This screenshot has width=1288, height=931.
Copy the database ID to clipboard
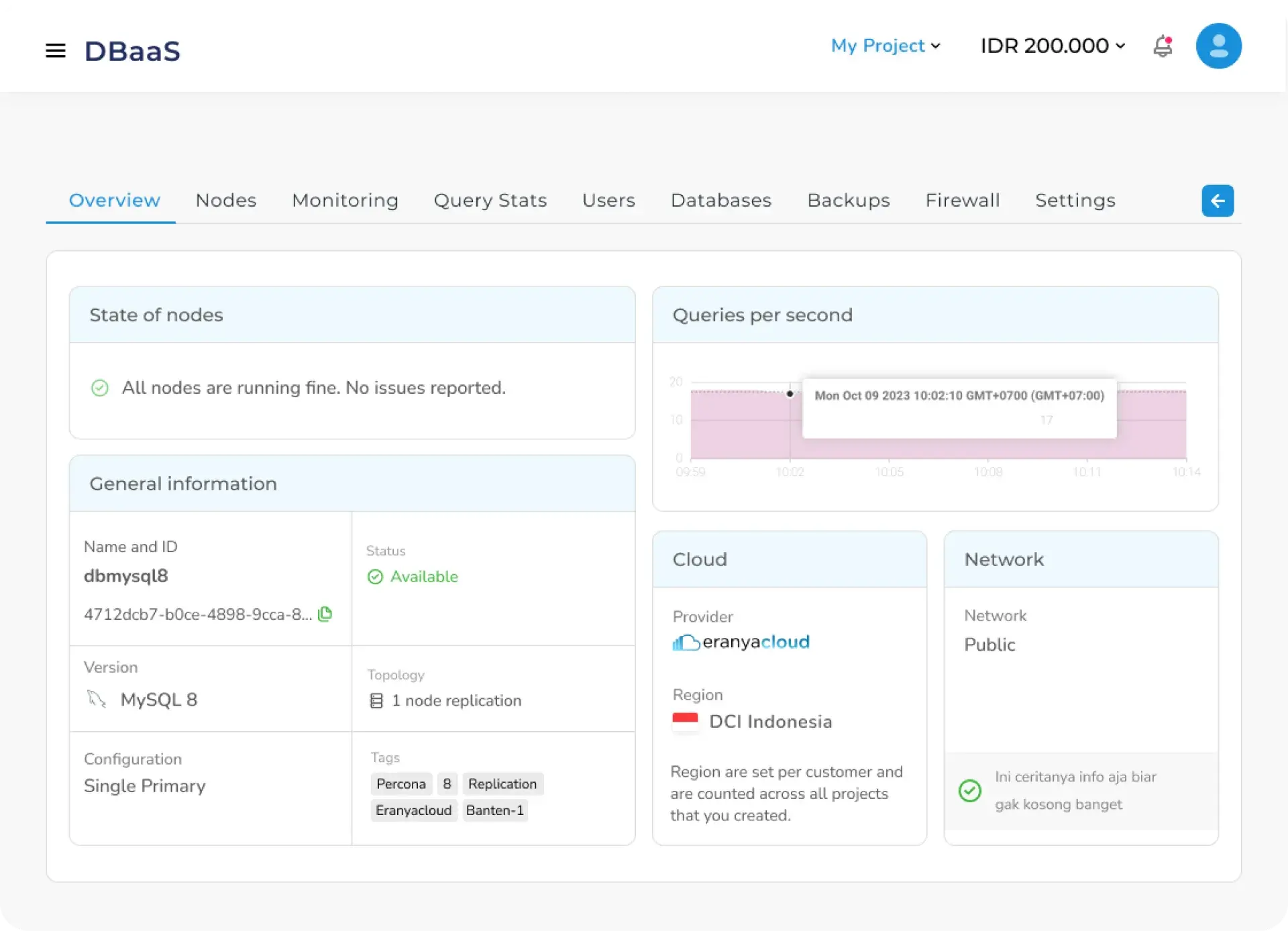coord(325,614)
